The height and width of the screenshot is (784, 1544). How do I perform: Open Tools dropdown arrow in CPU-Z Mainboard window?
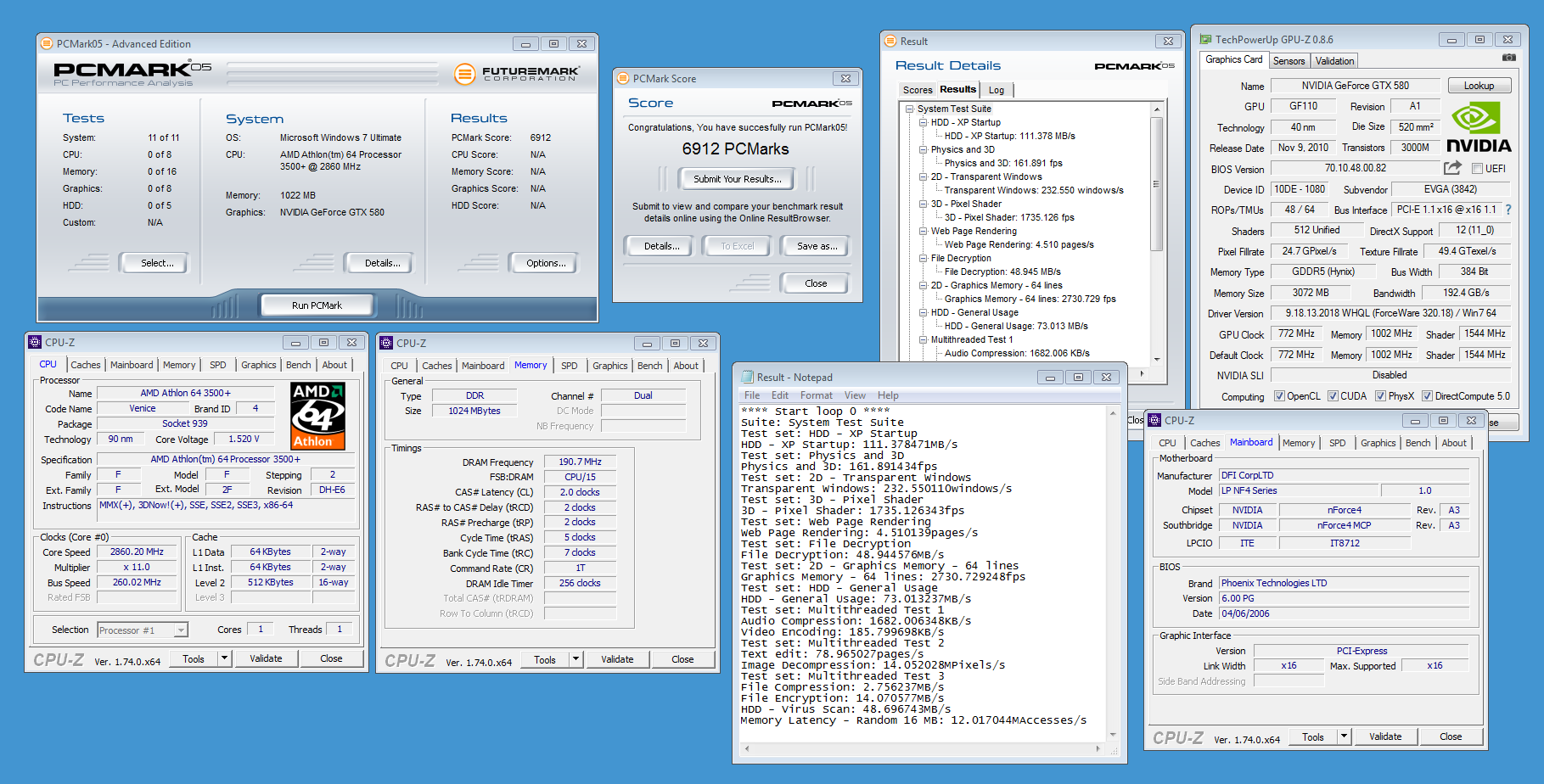pyautogui.click(x=1344, y=736)
